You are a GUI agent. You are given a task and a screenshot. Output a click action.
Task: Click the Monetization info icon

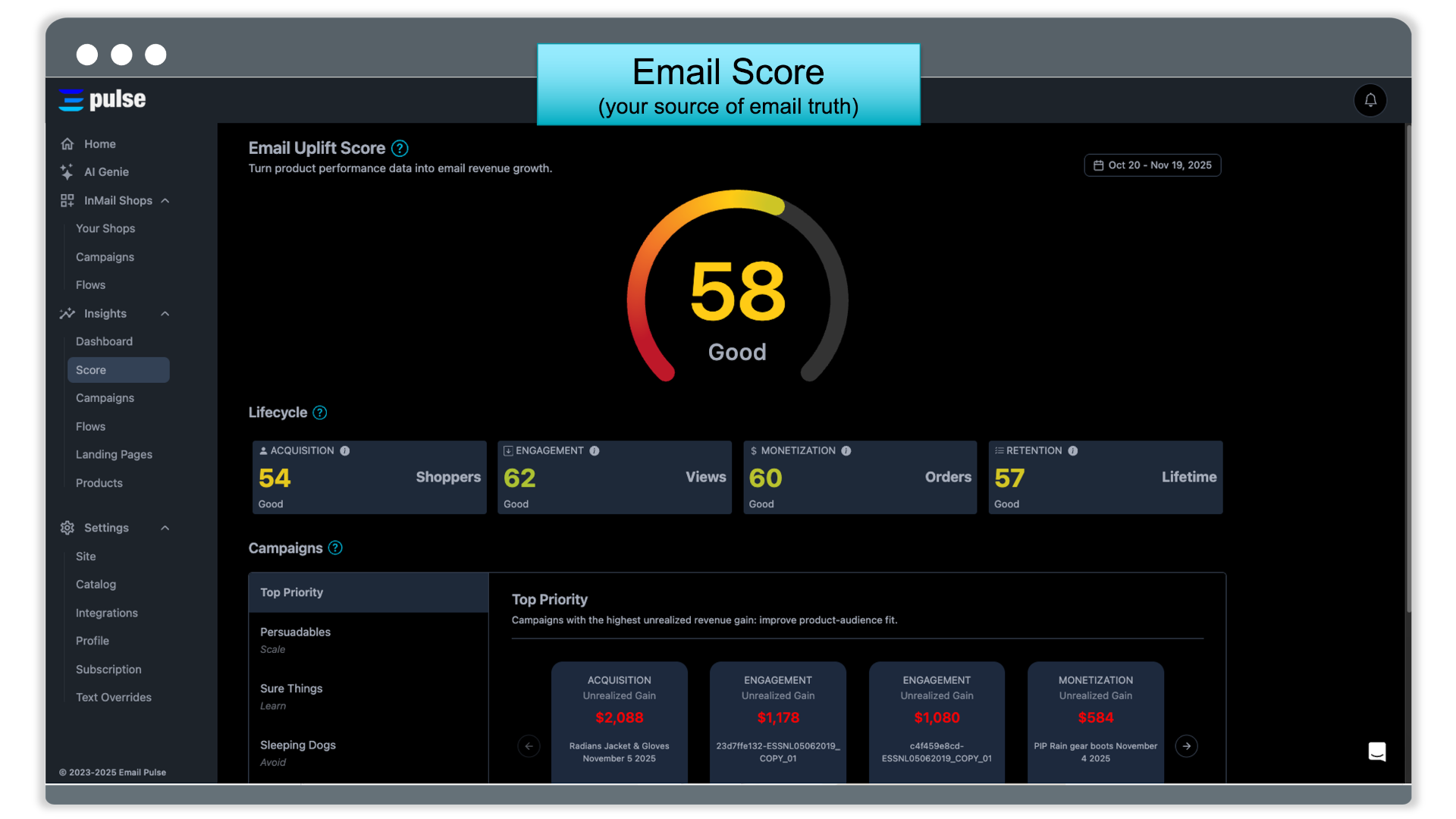(x=846, y=450)
